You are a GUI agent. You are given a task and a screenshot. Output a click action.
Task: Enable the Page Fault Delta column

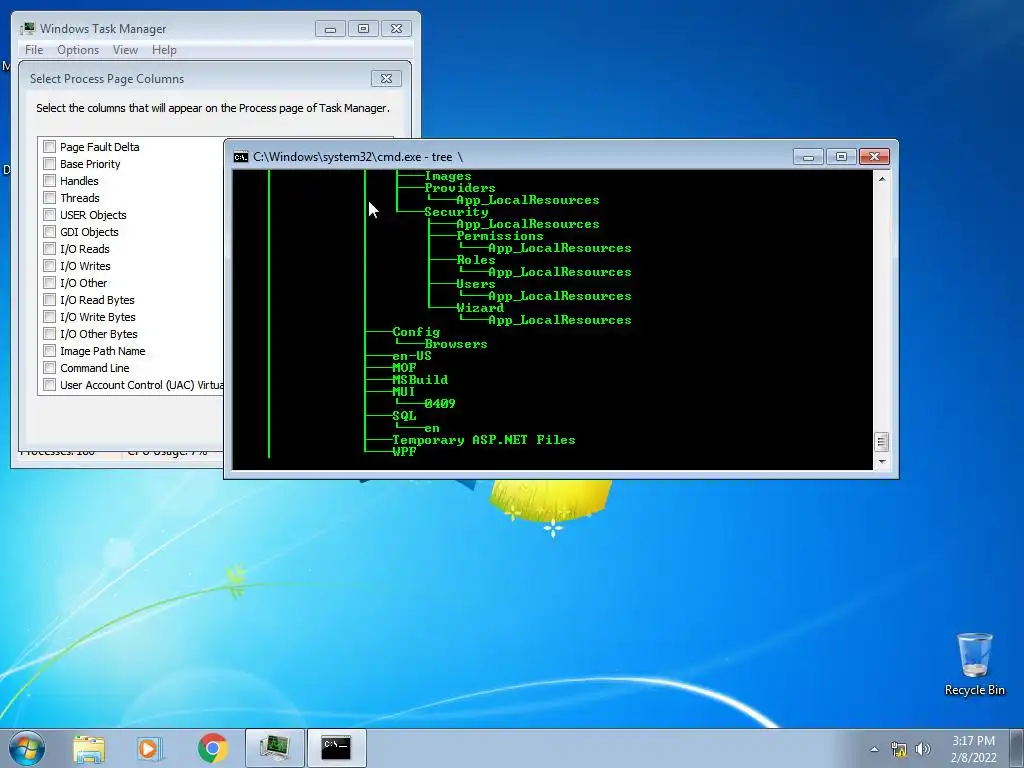[x=50, y=146]
